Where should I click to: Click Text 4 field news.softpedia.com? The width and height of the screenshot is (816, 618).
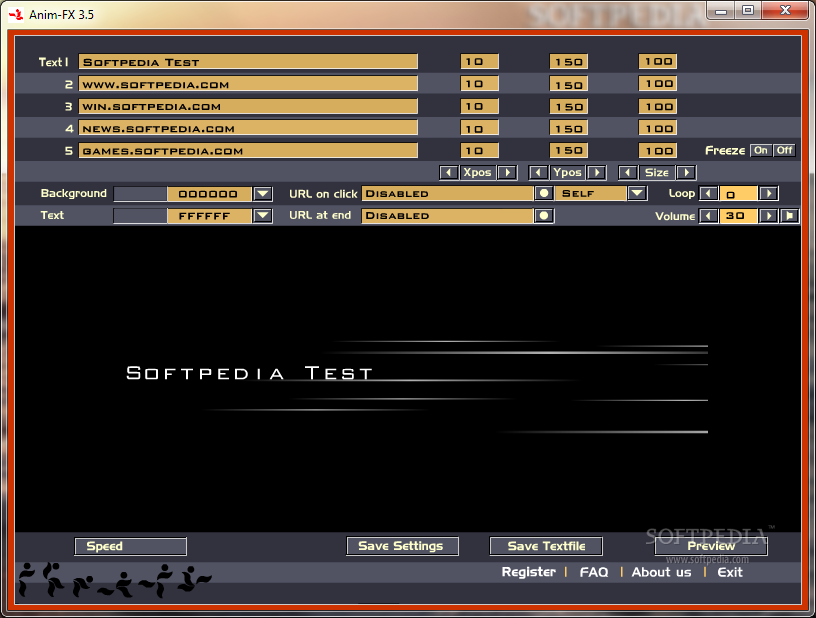248,128
